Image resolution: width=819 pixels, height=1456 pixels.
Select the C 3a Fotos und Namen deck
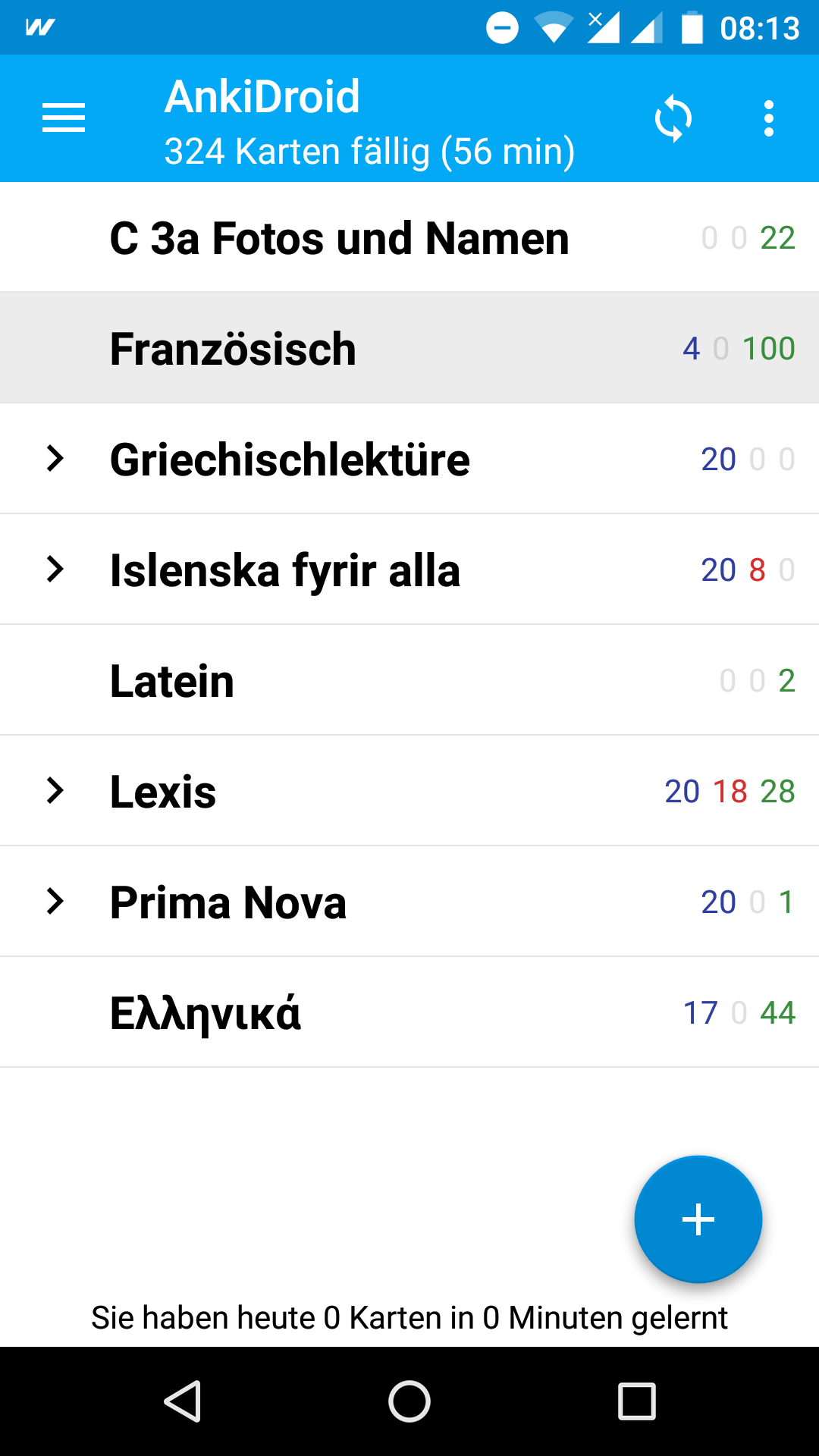[x=339, y=238]
